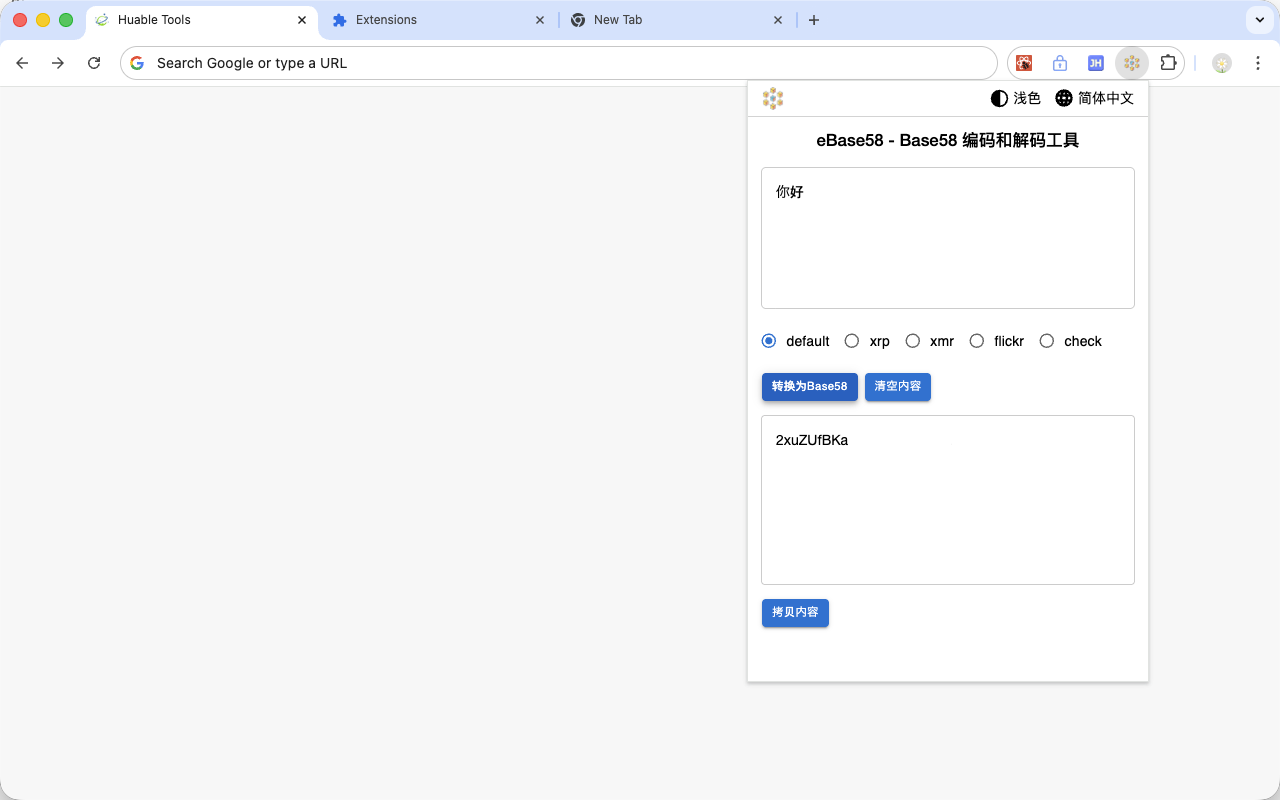The height and width of the screenshot is (800, 1280).
Task: Open the Extensions puzzle menu
Action: 1168,63
